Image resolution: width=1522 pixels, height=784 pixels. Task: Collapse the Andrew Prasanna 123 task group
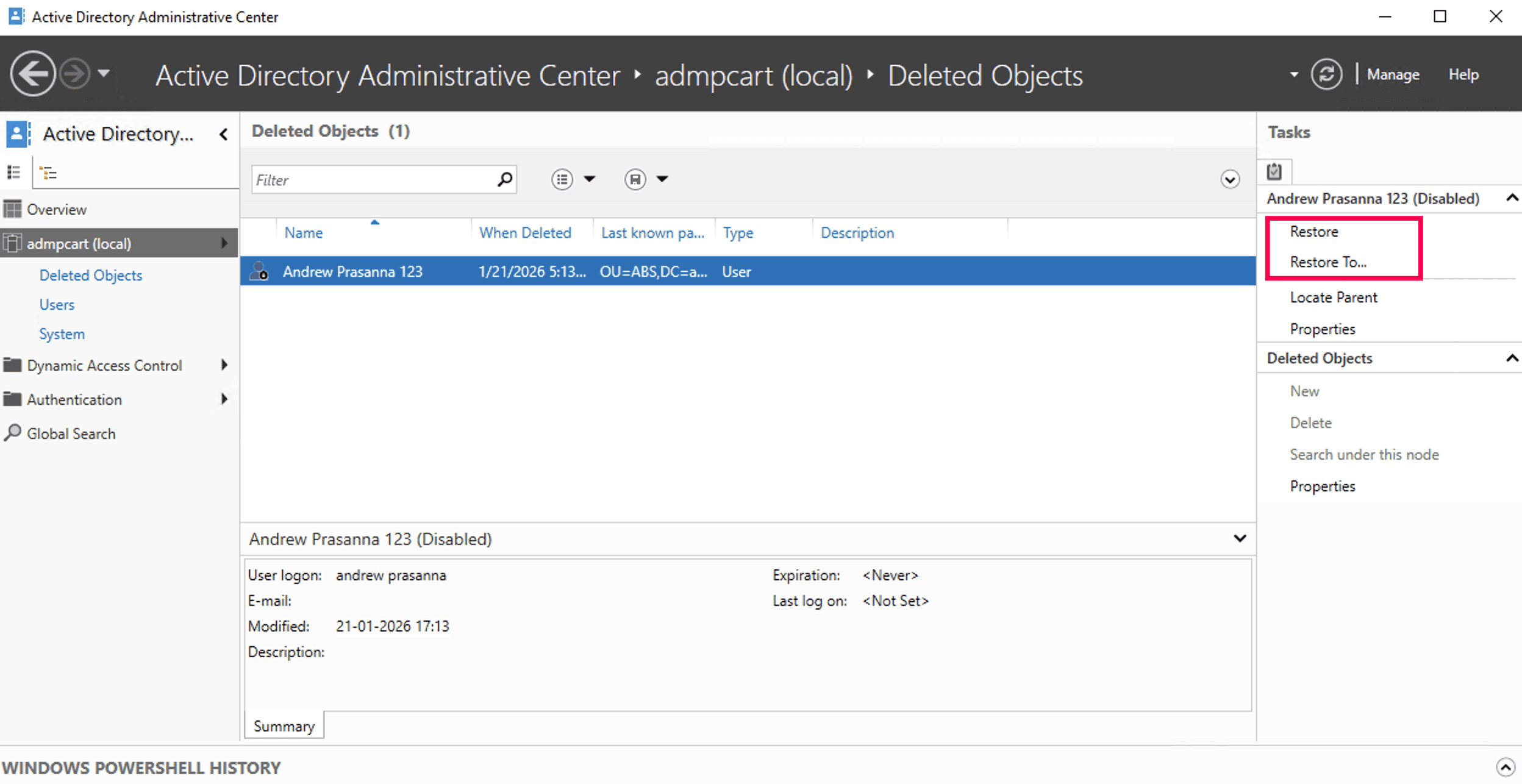tap(1512, 198)
